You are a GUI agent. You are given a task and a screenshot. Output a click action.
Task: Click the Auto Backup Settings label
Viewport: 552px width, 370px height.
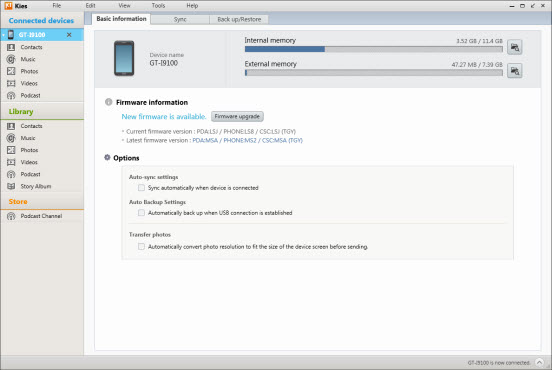(x=157, y=202)
